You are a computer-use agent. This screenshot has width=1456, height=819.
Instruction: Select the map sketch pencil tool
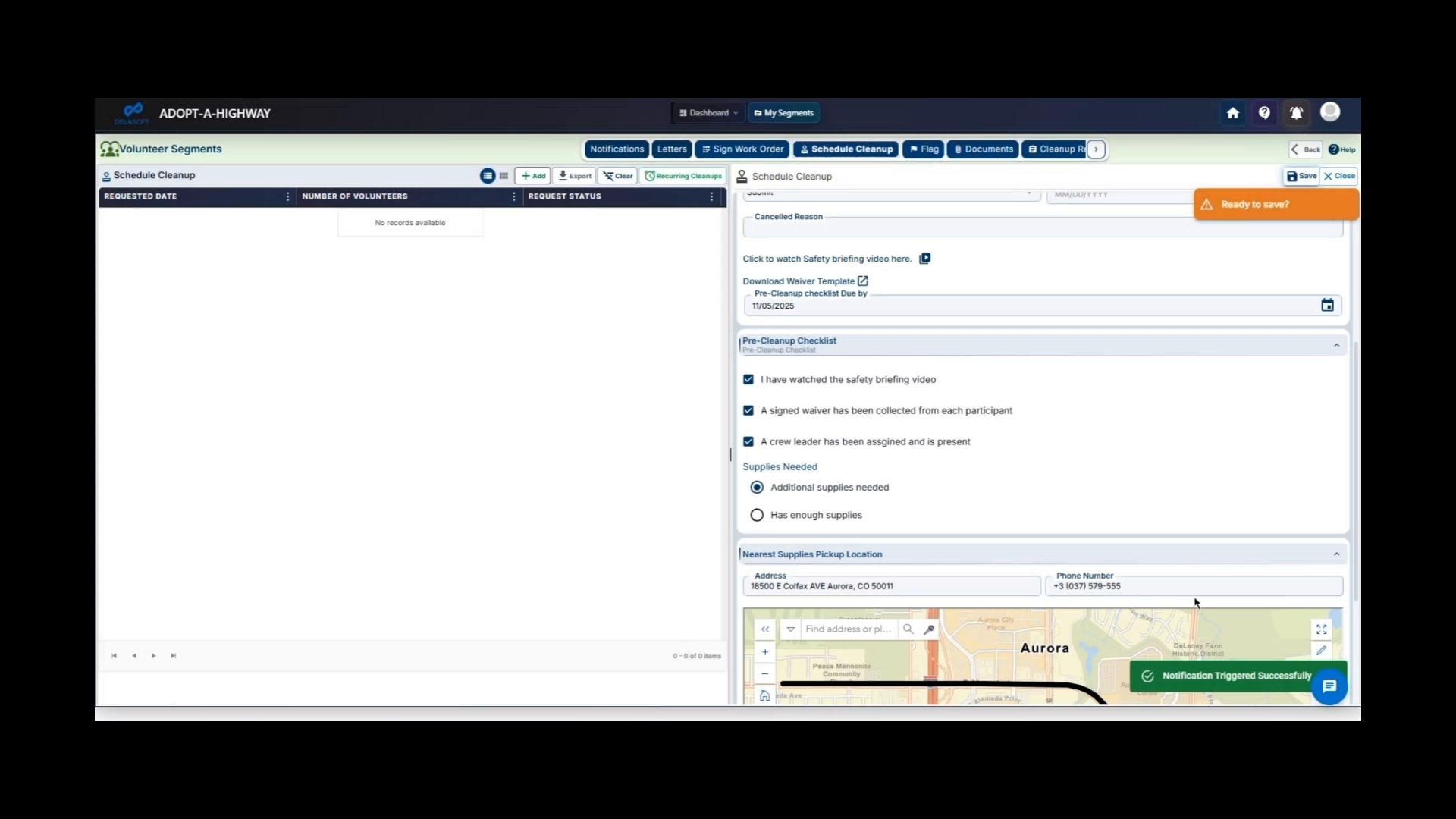click(x=1321, y=650)
